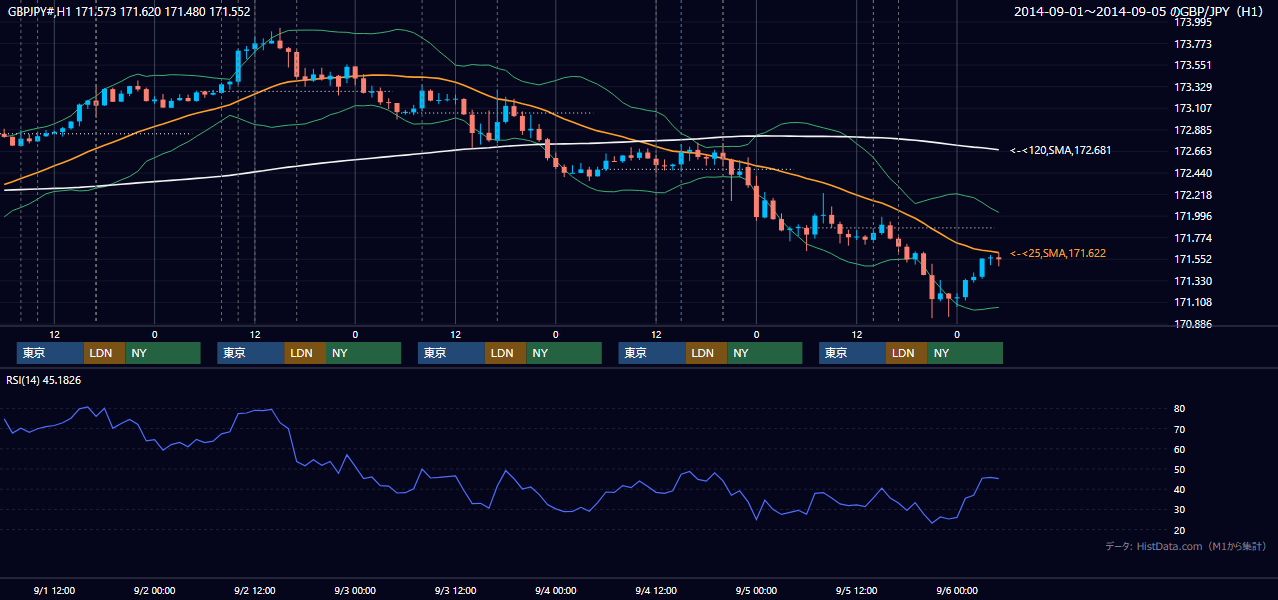Click RSI scale value 20
The image size is (1278, 600).
click(x=1180, y=530)
